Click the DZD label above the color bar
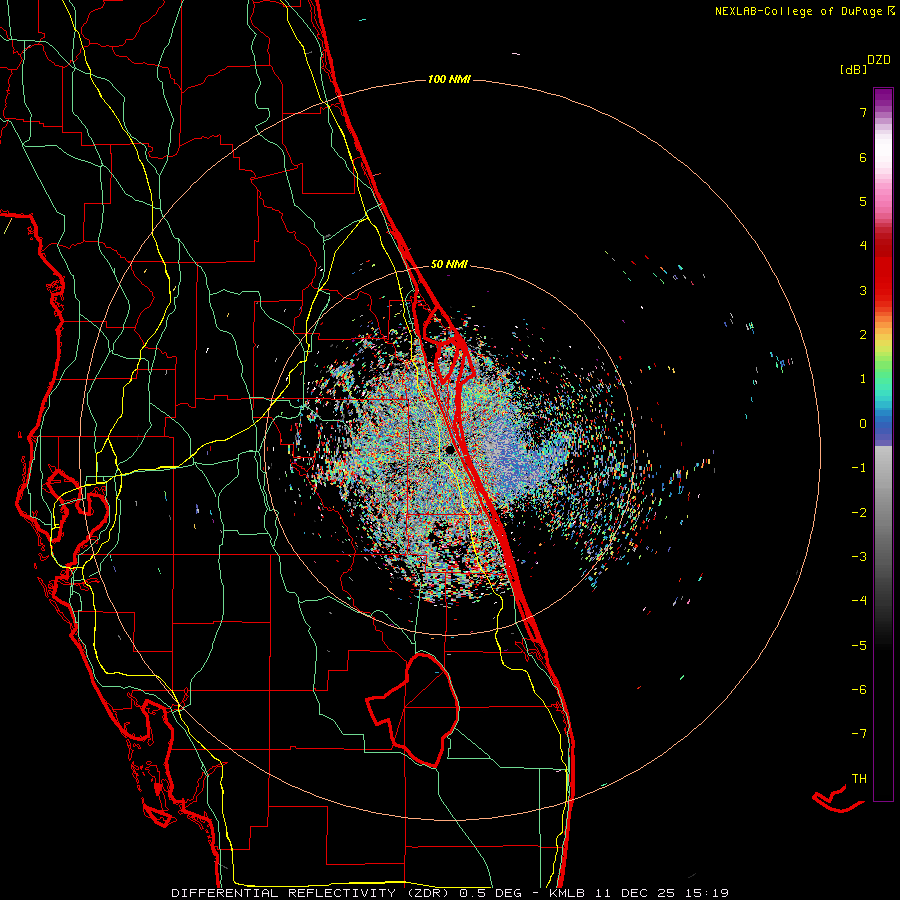Viewport: 900px width, 900px height. [x=879, y=60]
